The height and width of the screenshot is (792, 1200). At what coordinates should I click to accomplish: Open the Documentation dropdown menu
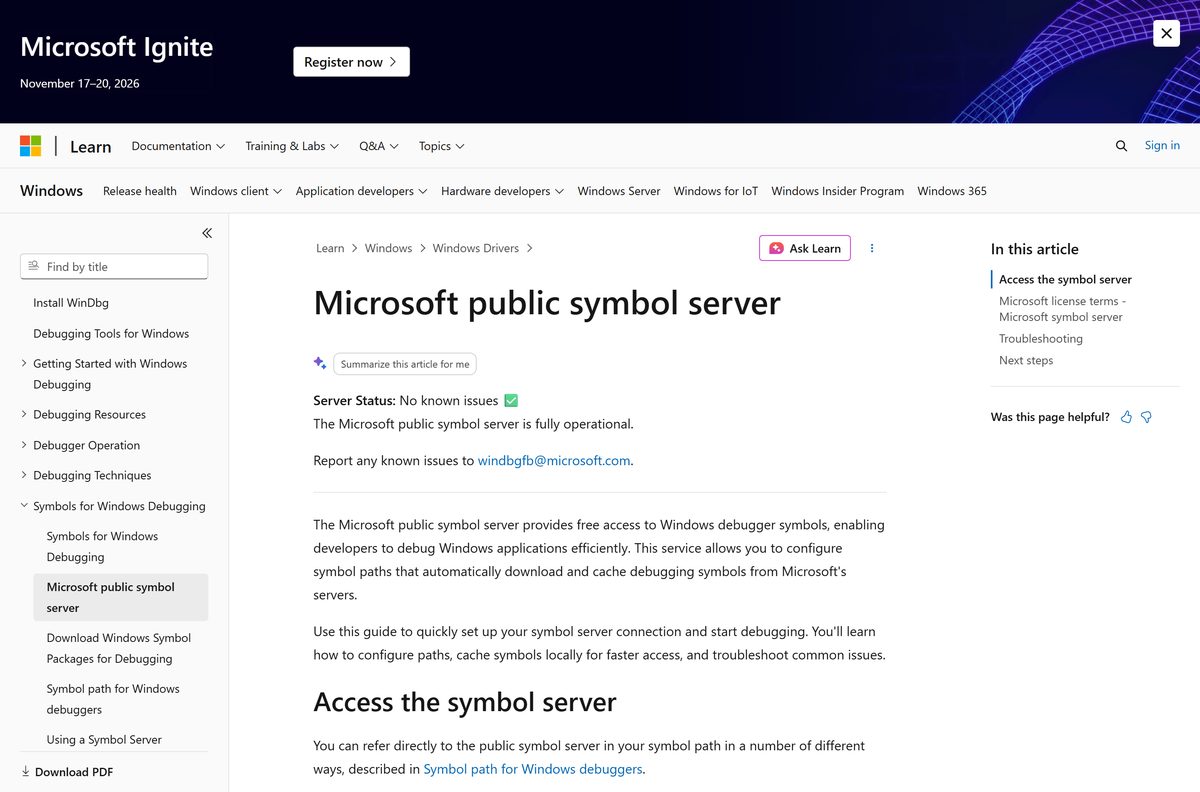click(x=178, y=146)
